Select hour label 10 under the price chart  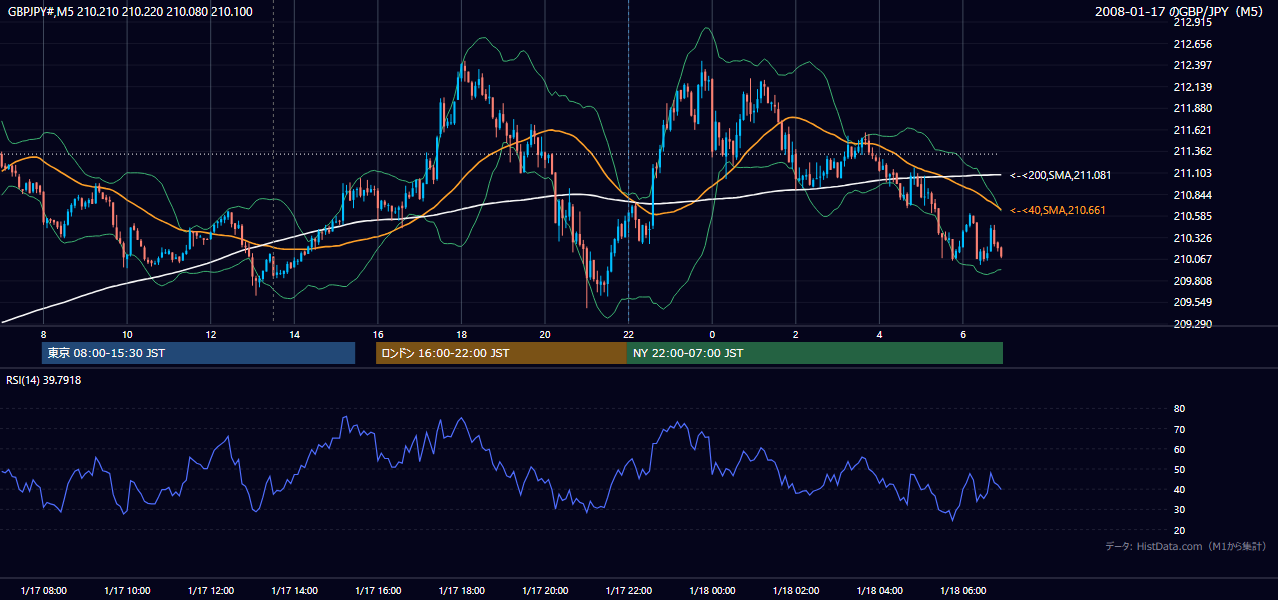[x=127, y=334]
